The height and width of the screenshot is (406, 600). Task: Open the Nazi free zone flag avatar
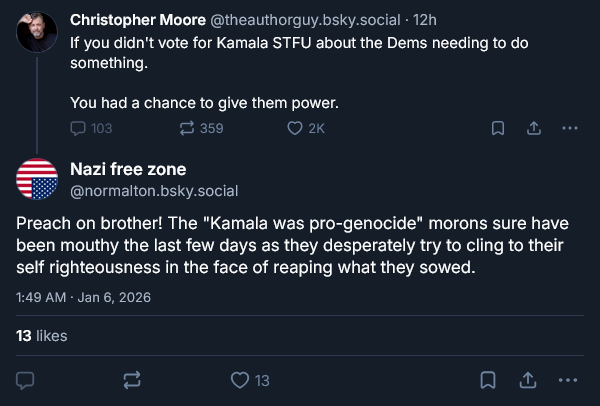pos(38,178)
